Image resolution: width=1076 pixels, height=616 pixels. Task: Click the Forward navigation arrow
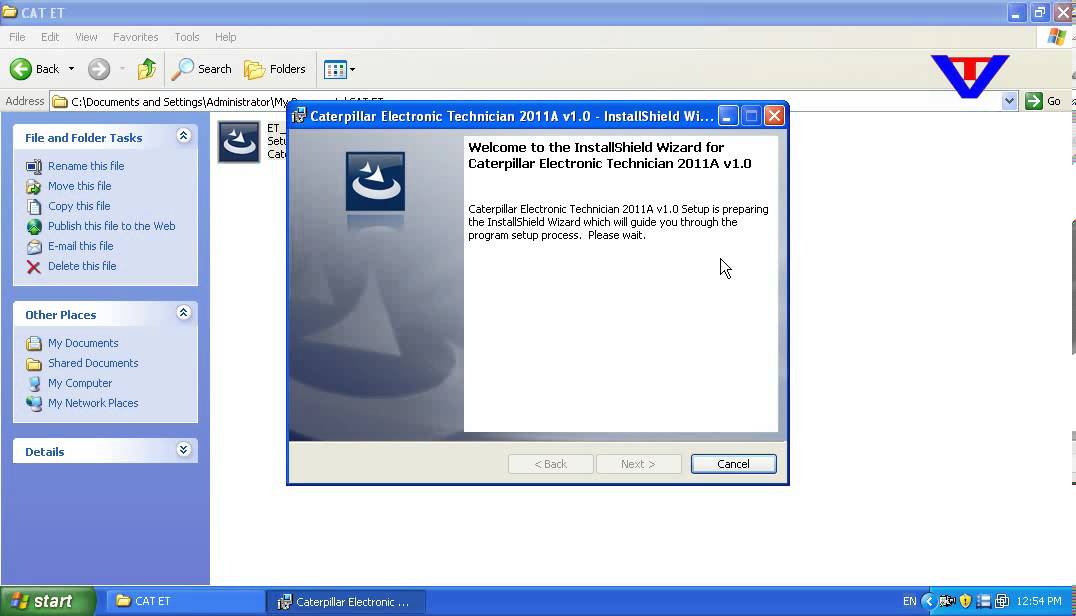99,69
